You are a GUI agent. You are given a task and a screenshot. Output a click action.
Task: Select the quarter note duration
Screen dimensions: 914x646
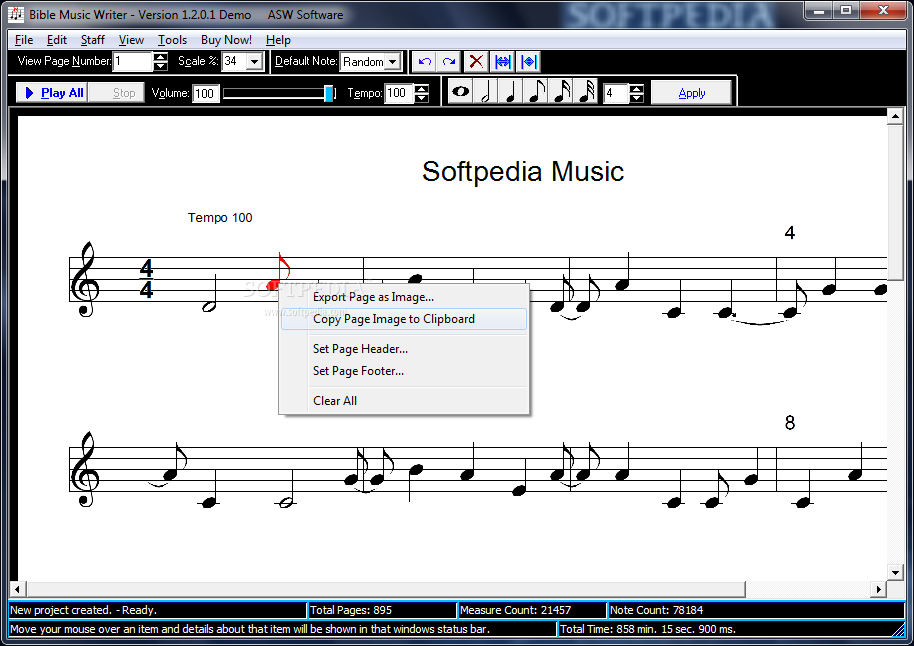click(x=511, y=92)
